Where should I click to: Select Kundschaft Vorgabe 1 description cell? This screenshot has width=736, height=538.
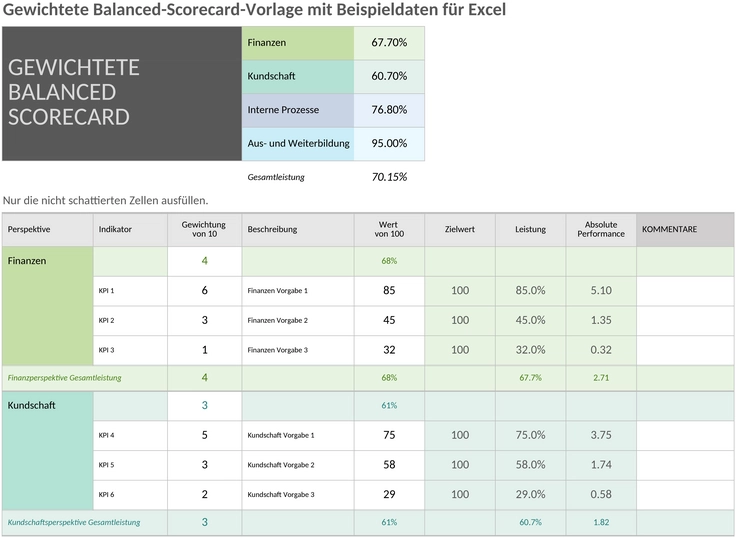tap(298, 436)
